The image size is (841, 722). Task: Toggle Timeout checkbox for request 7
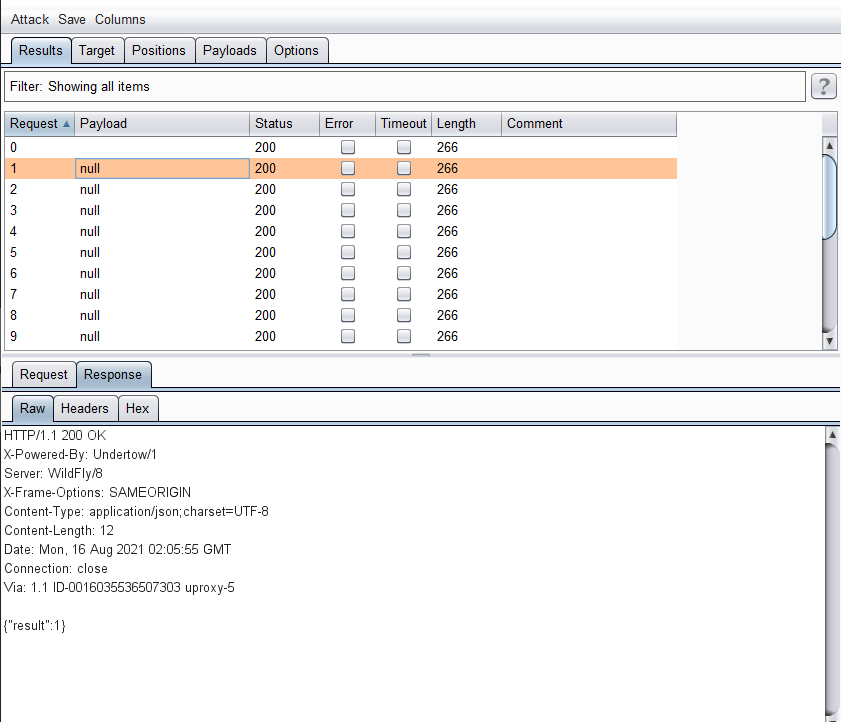pyautogui.click(x=404, y=294)
